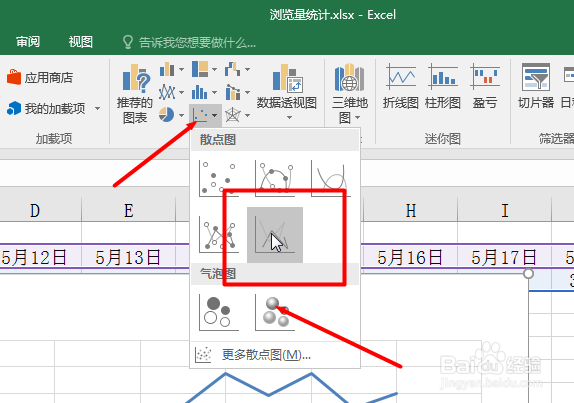Insert a pie or doughnut chart
The height and width of the screenshot is (403, 574).
click(x=167, y=115)
